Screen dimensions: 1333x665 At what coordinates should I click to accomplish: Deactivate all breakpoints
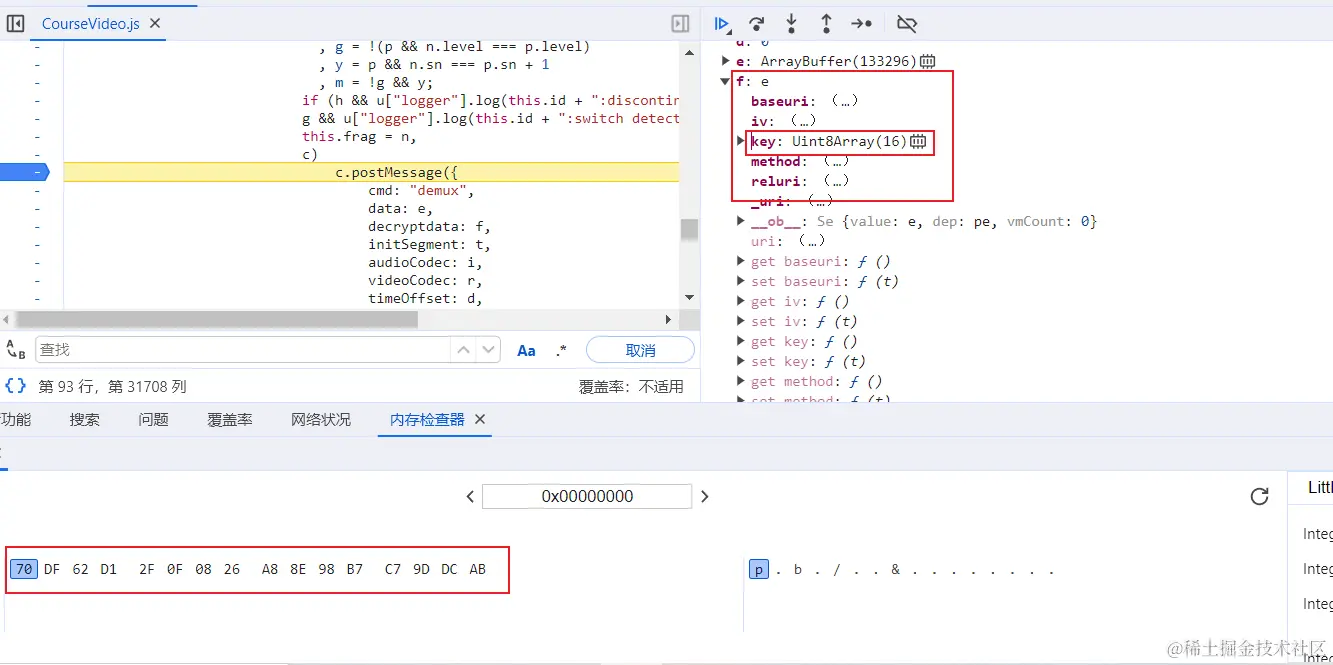(x=907, y=23)
